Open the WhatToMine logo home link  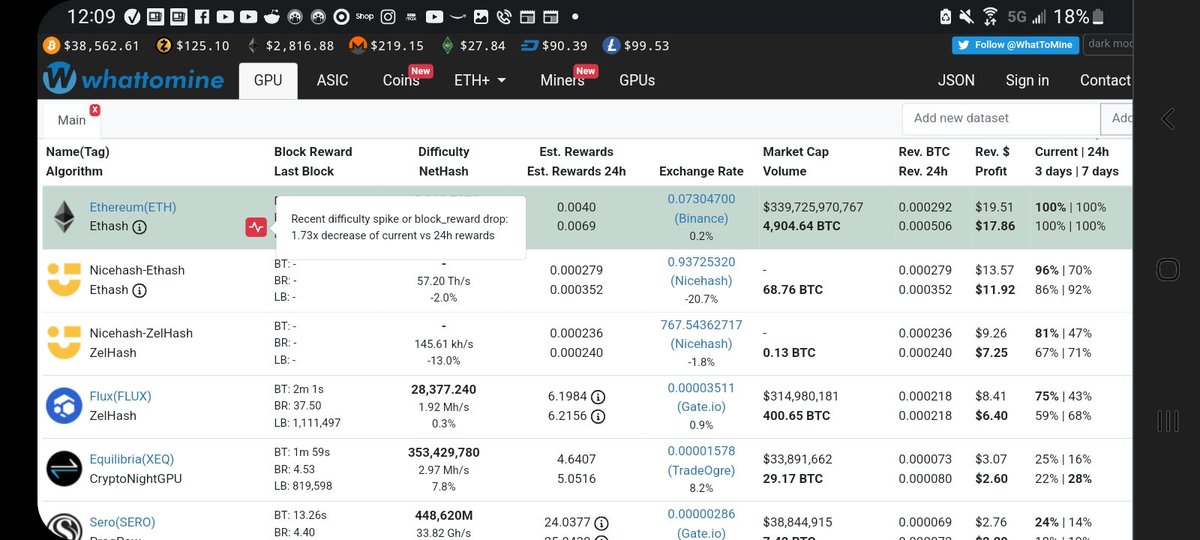pyautogui.click(x=133, y=79)
